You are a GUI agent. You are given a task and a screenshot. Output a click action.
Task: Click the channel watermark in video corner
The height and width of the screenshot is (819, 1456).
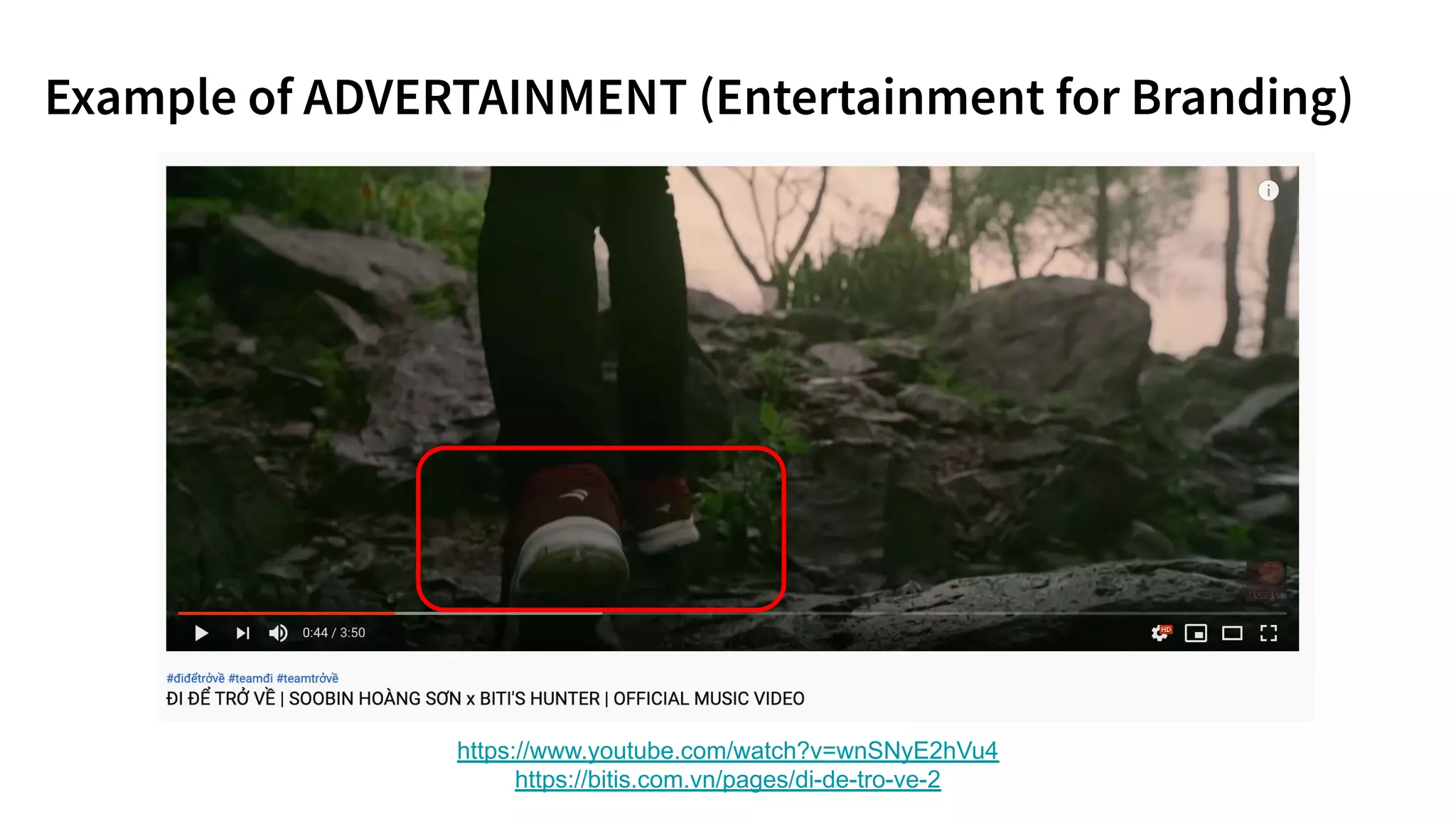1265,580
